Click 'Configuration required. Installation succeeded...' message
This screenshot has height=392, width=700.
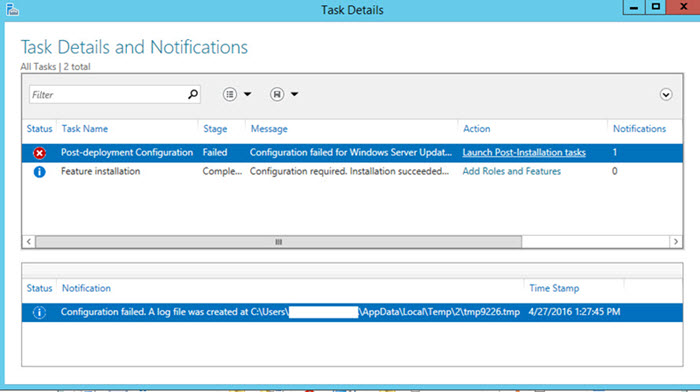click(x=349, y=171)
